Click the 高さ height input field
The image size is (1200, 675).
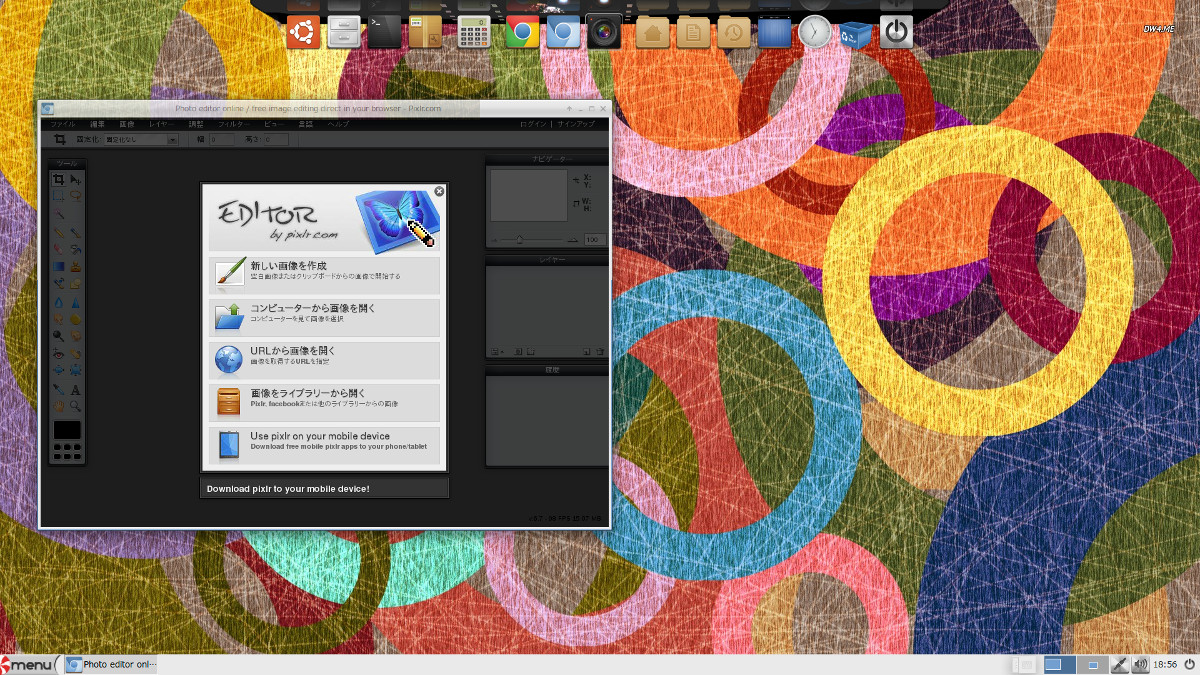pyautogui.click(x=275, y=140)
